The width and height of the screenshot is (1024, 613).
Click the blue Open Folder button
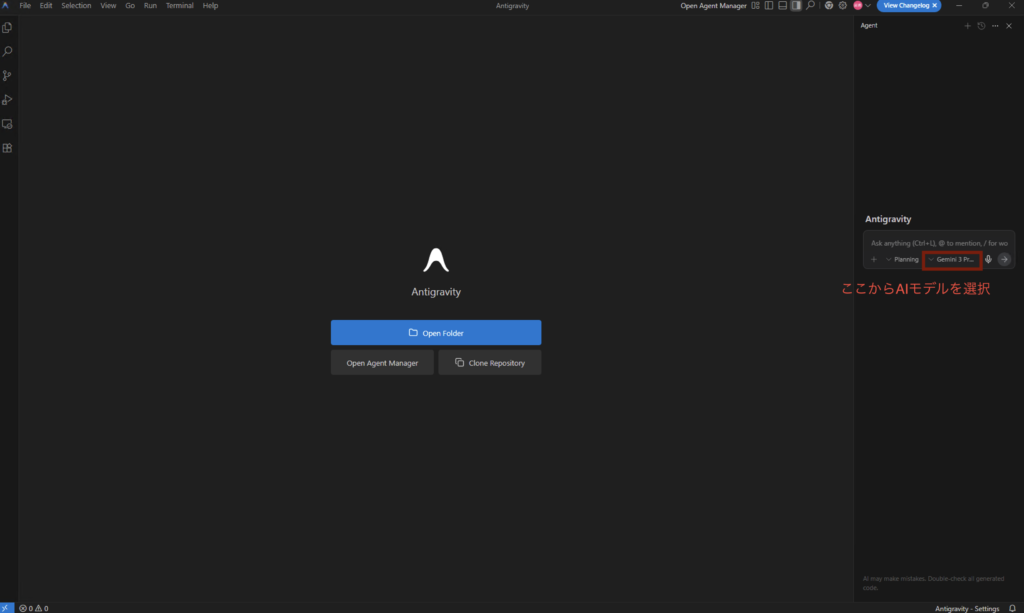coord(436,333)
